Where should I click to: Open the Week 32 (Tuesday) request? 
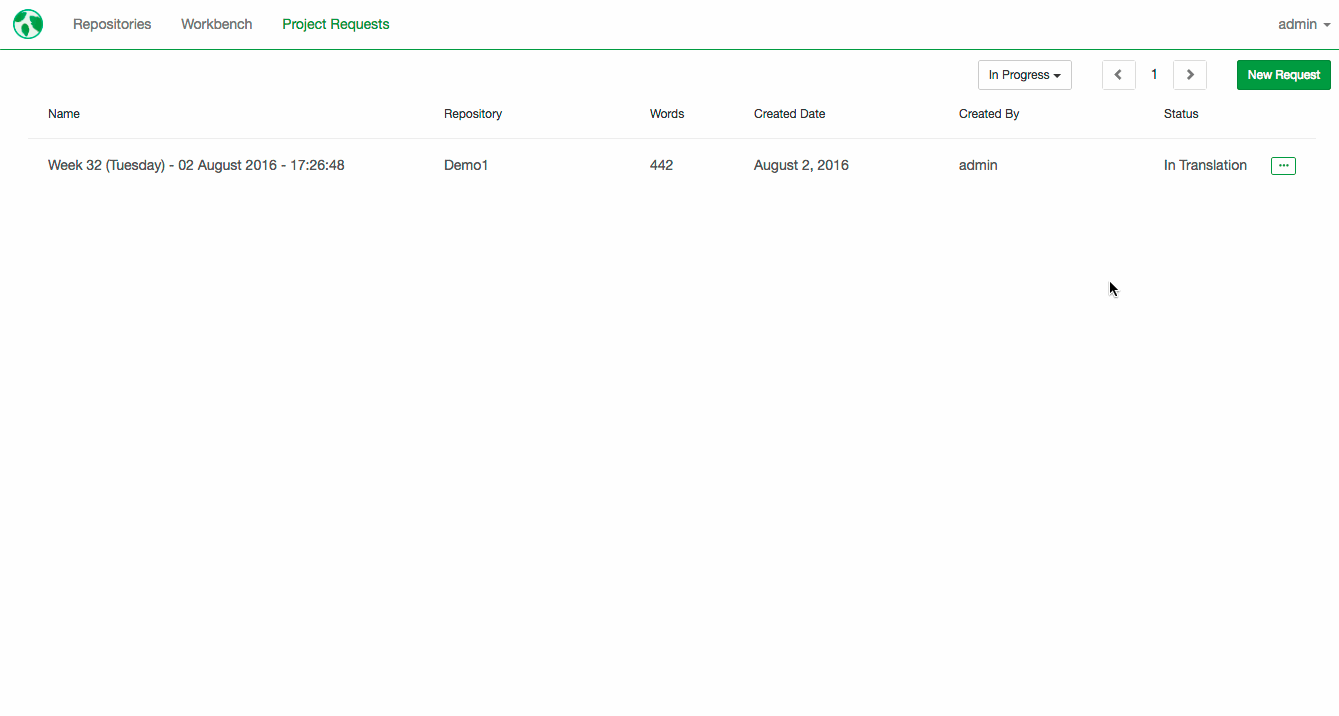click(x=196, y=165)
